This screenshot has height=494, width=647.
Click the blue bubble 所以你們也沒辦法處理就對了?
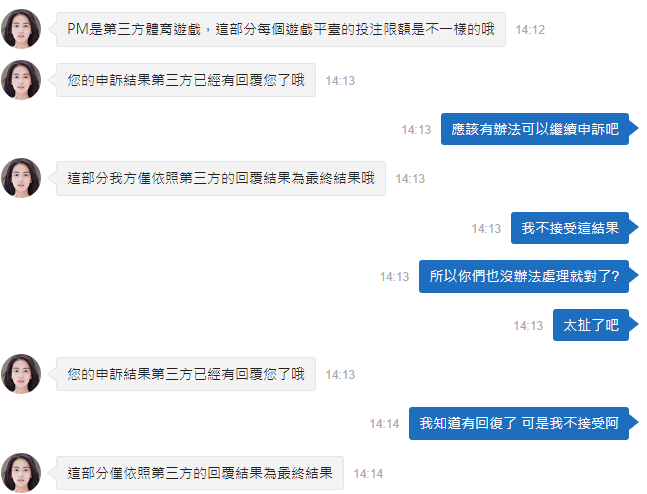[524, 277]
